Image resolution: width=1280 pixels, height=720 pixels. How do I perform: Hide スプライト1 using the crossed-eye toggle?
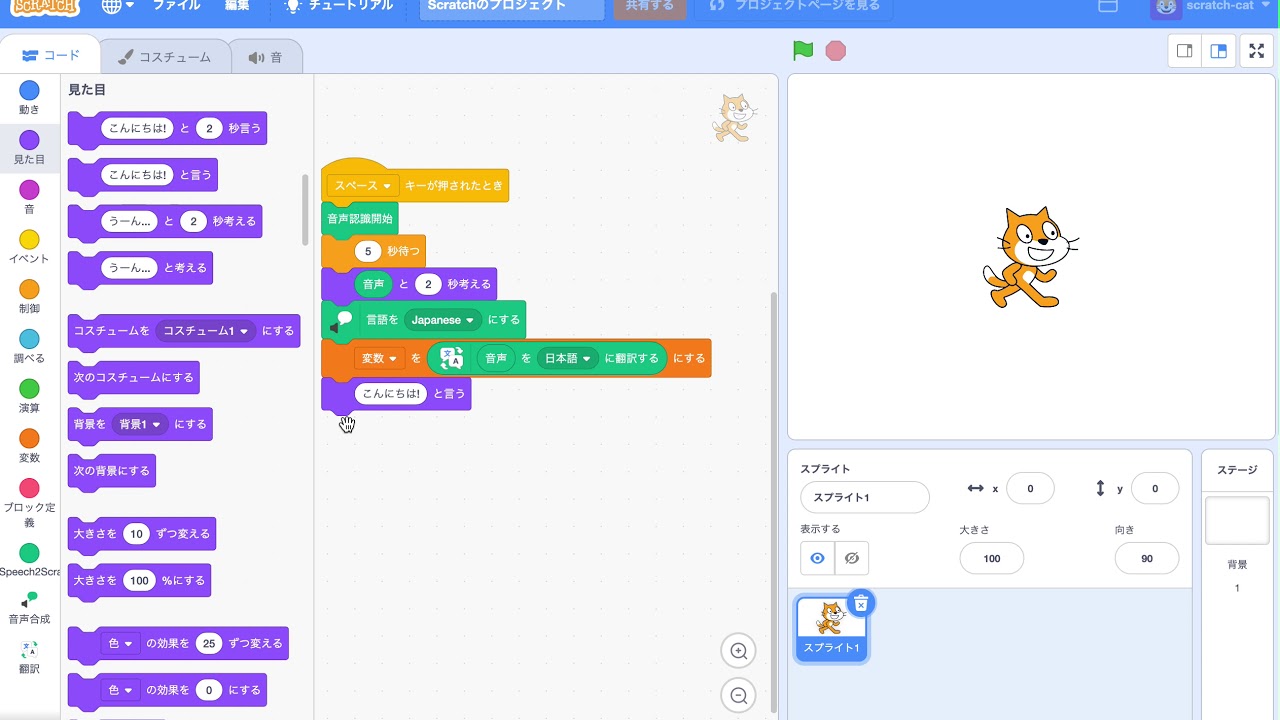pyautogui.click(x=851, y=558)
